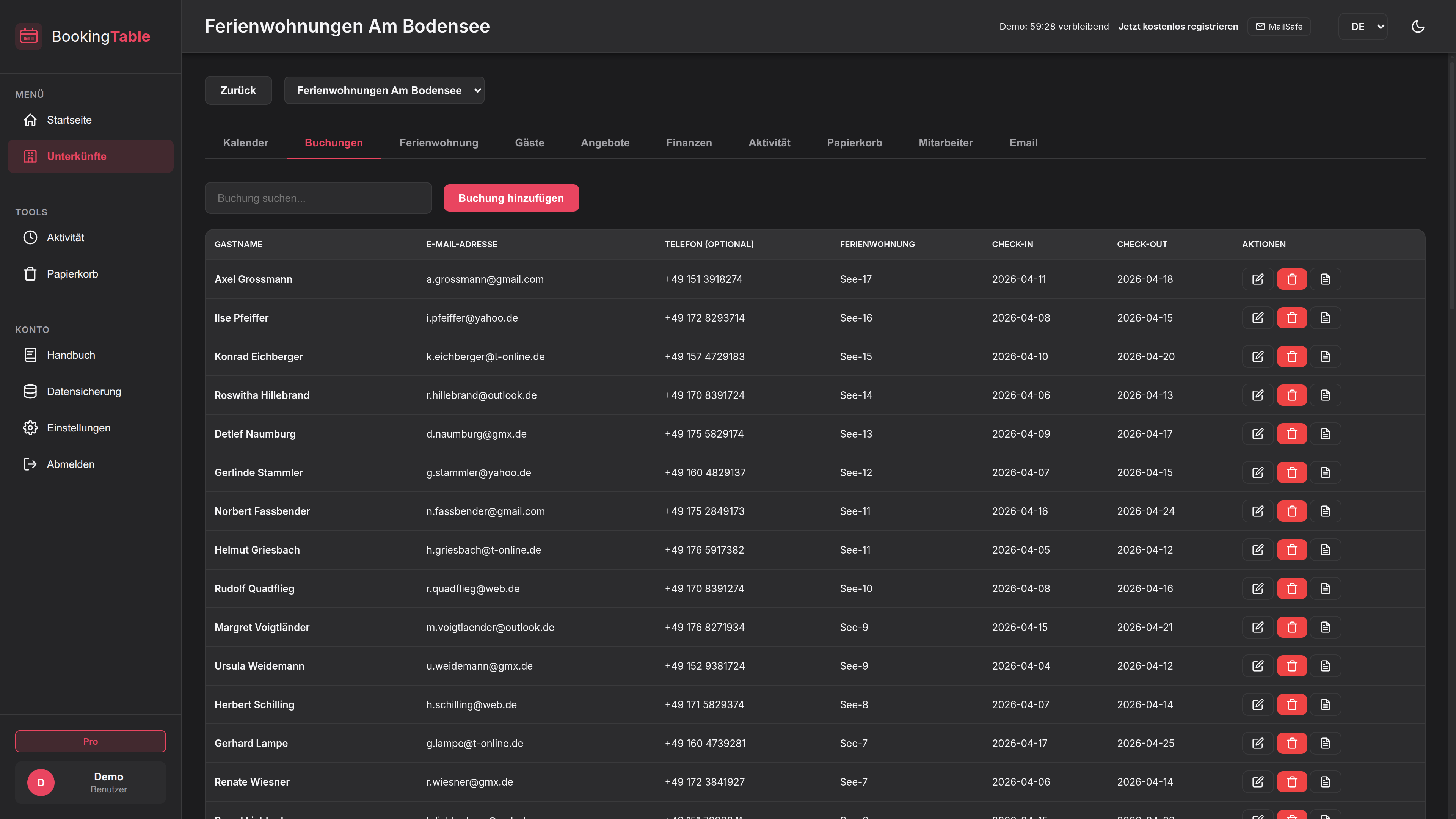
Task: Click Abmelden to log out
Action: click(x=91, y=464)
